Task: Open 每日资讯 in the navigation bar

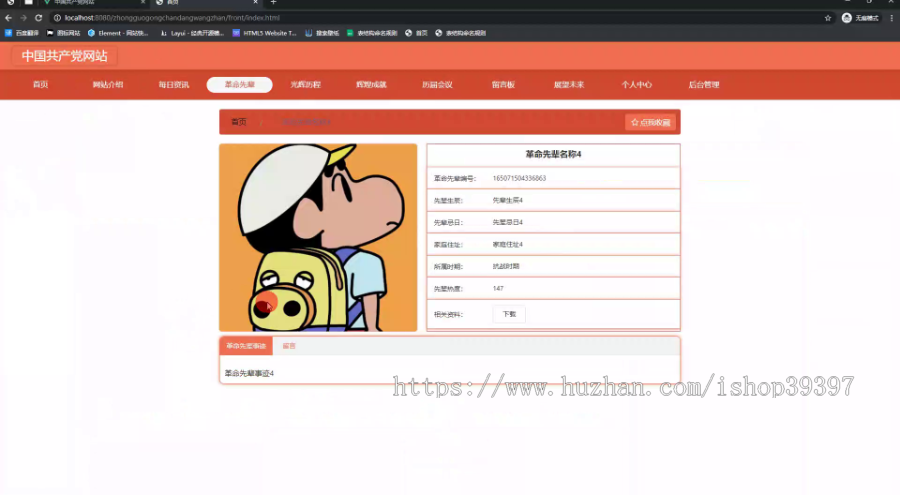Action: 173,84
